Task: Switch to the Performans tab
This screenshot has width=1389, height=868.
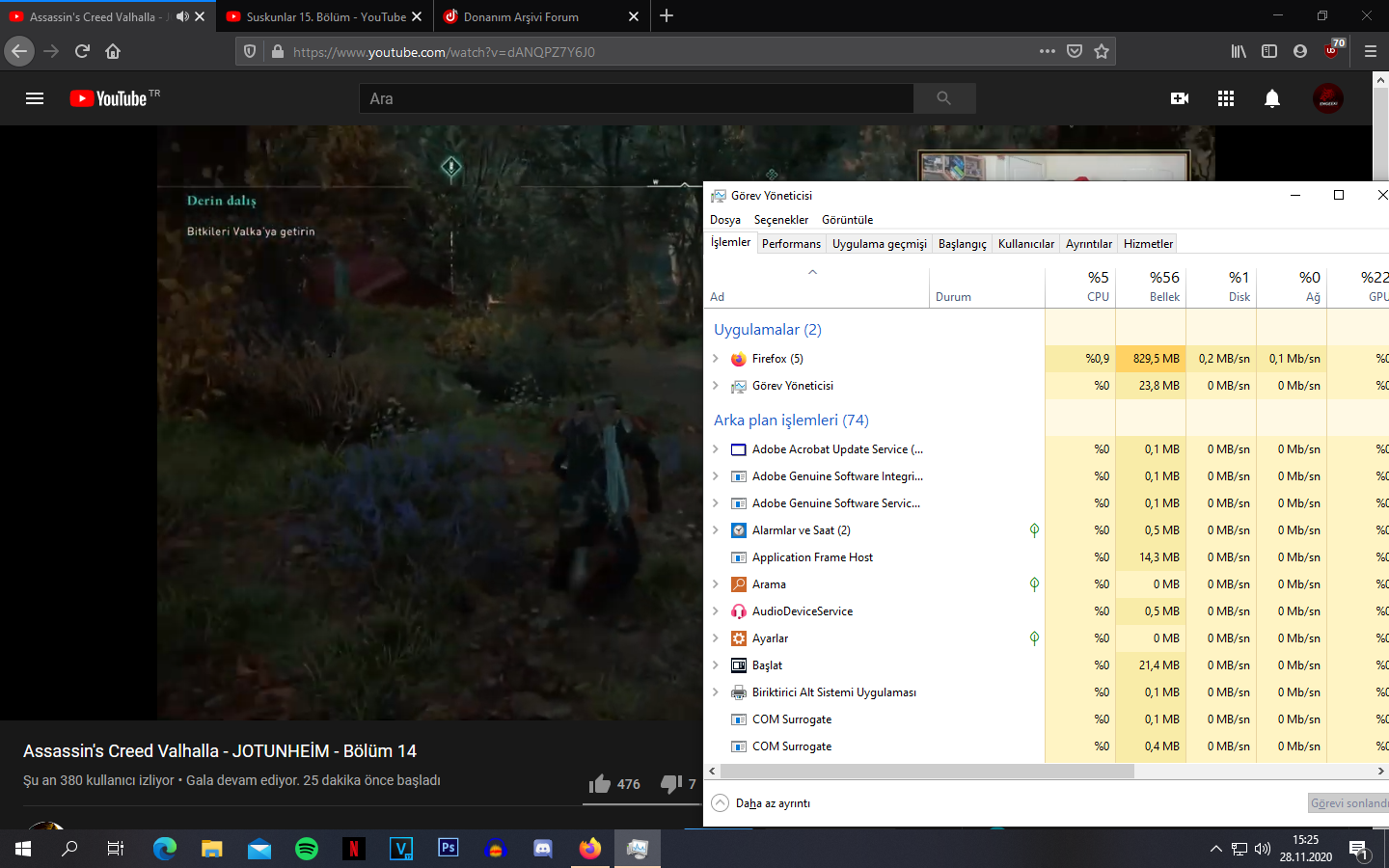Action: coord(791,244)
